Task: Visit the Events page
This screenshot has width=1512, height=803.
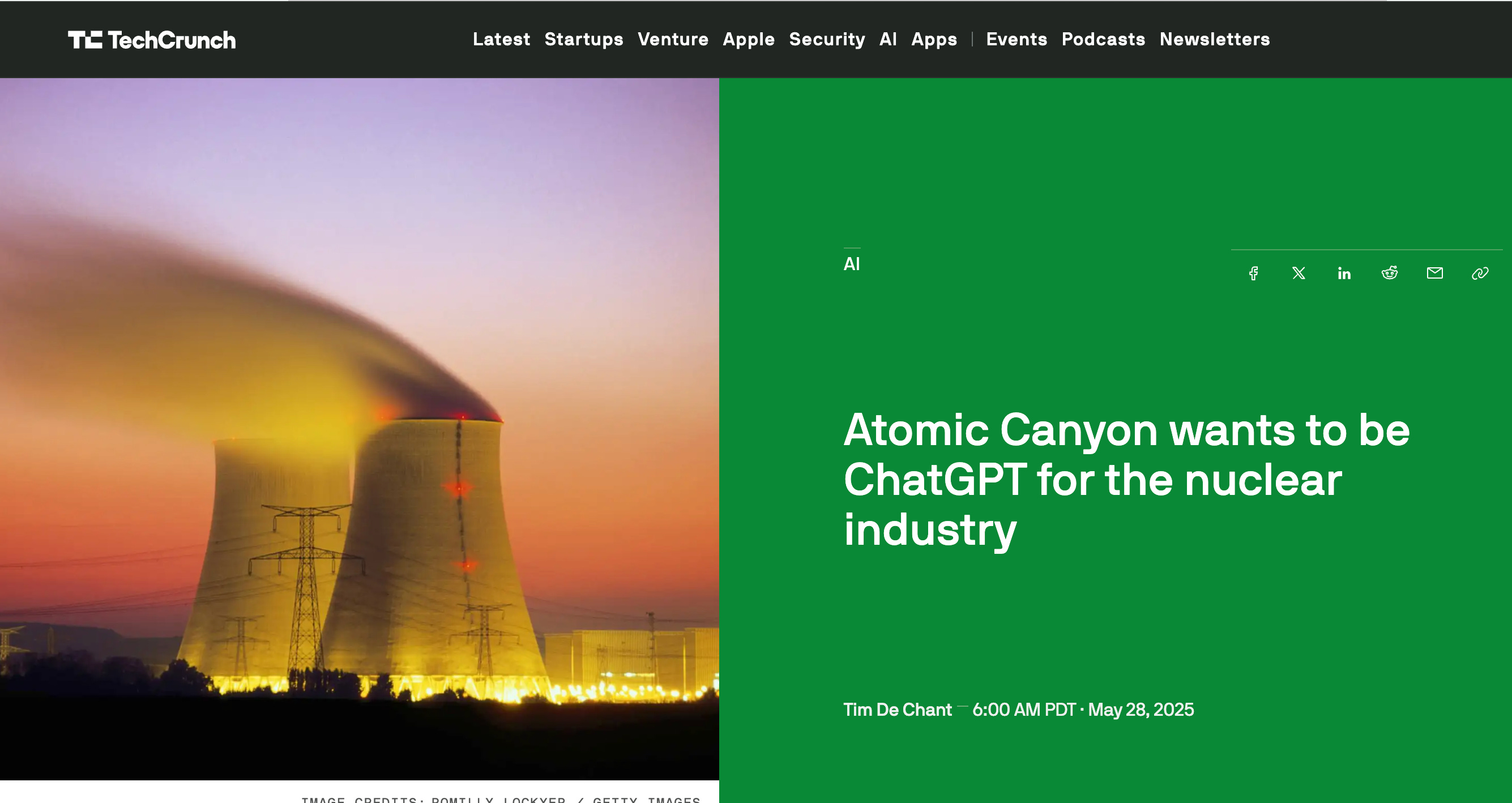Action: point(1016,39)
